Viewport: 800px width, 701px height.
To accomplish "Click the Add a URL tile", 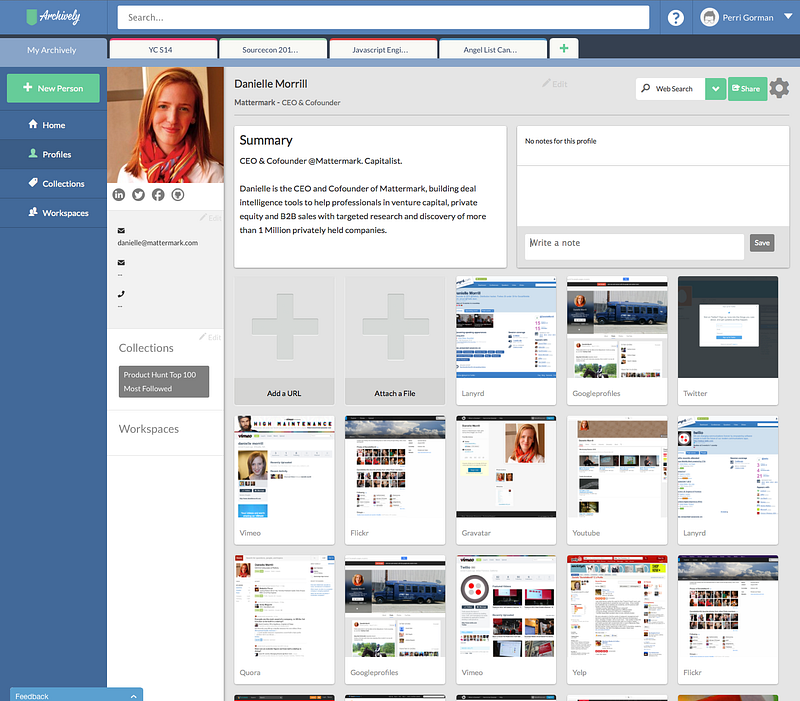I will click(284, 340).
